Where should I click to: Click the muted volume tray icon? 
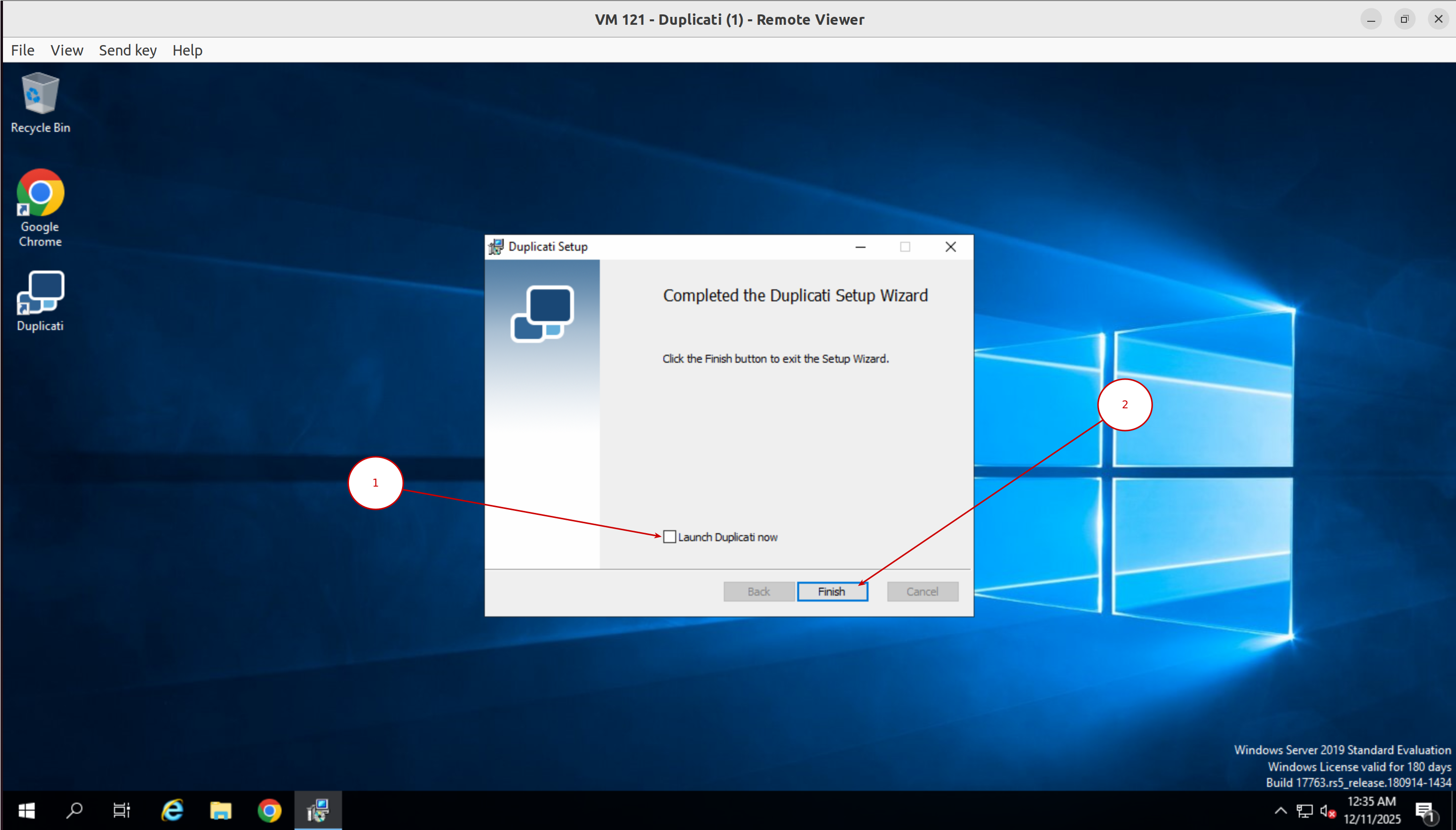coord(1328,811)
